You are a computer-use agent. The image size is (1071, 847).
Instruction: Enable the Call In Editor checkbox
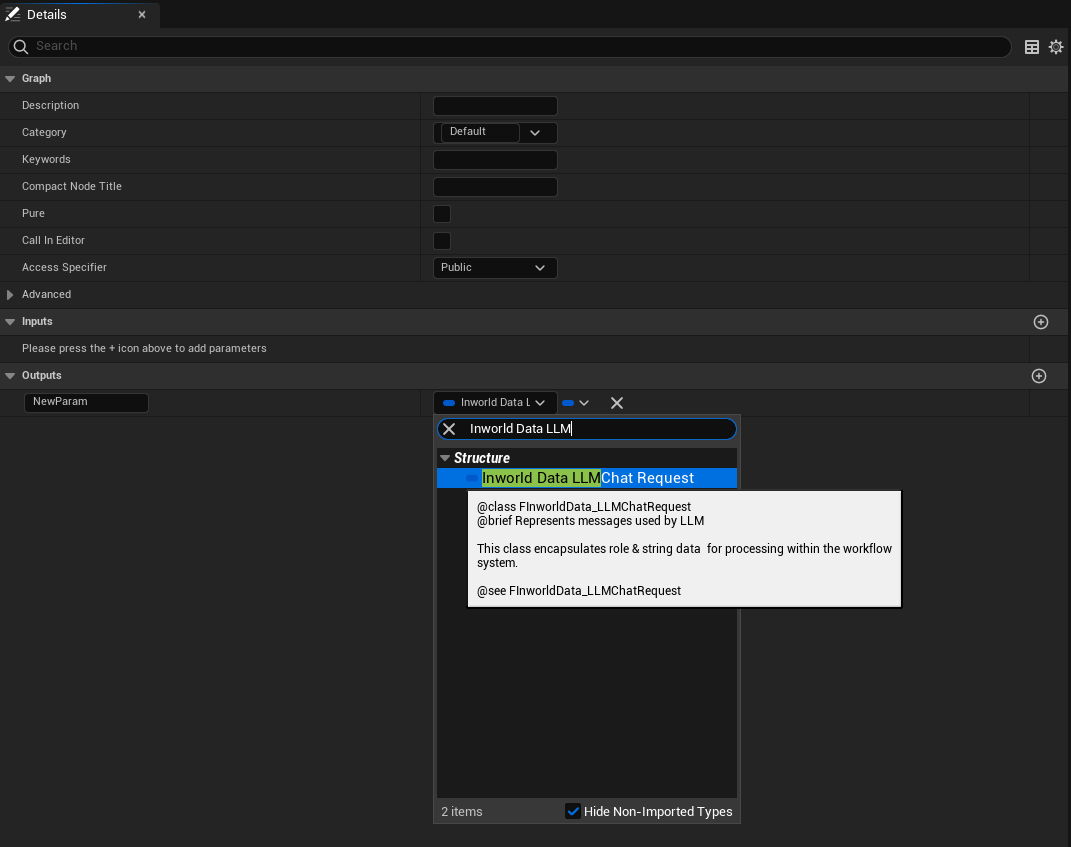(x=442, y=240)
